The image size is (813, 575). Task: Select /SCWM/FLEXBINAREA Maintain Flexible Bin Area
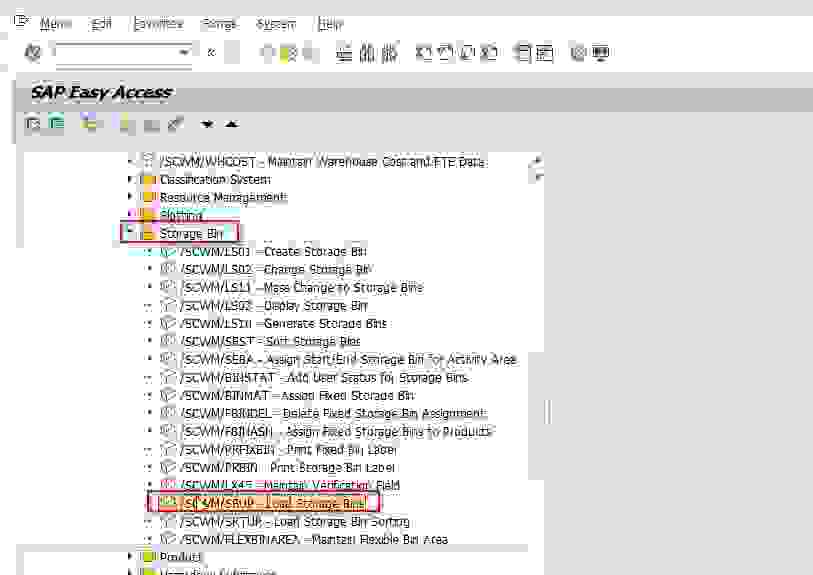(x=314, y=540)
